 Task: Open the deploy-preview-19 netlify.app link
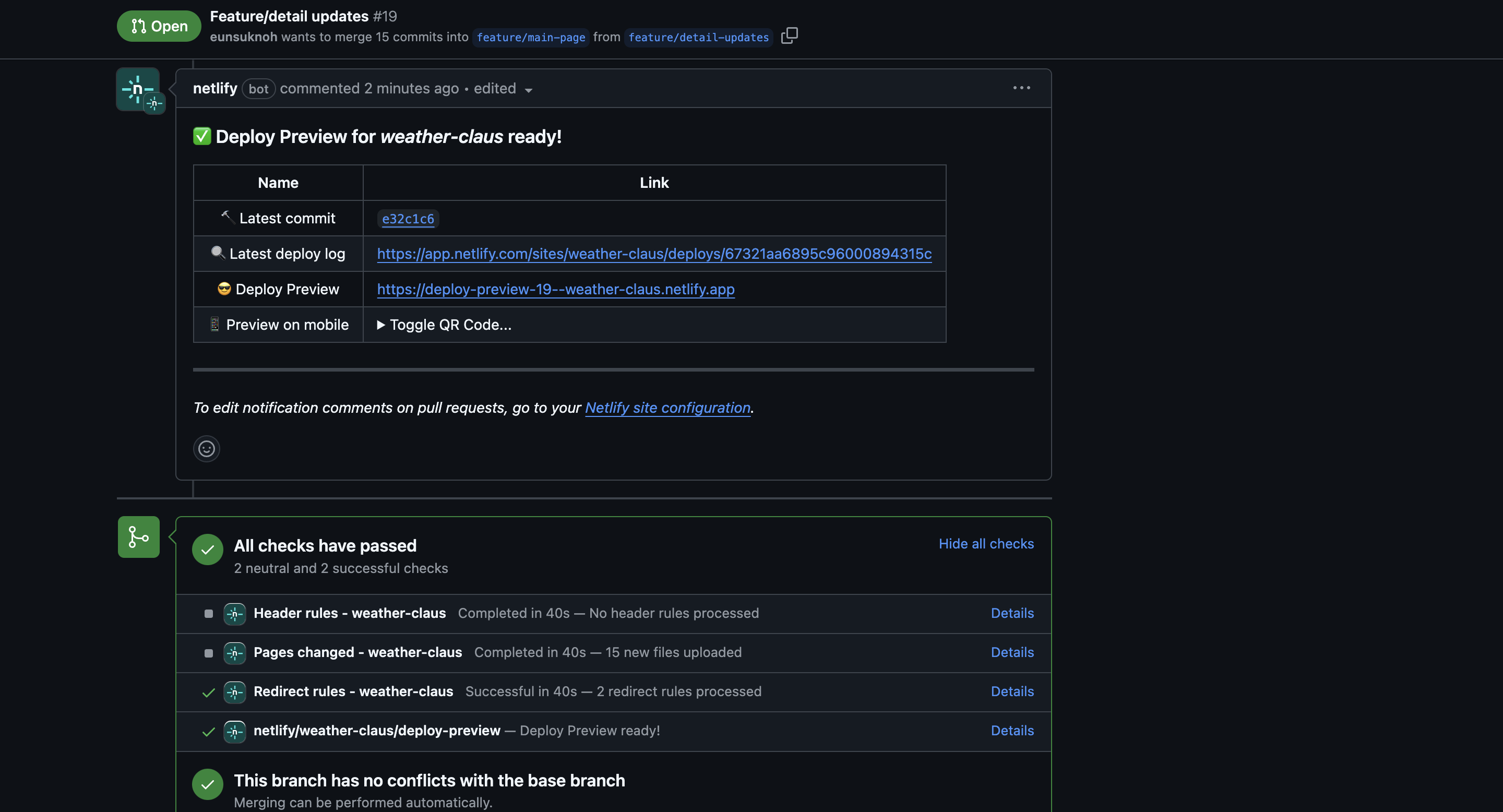[555, 289]
